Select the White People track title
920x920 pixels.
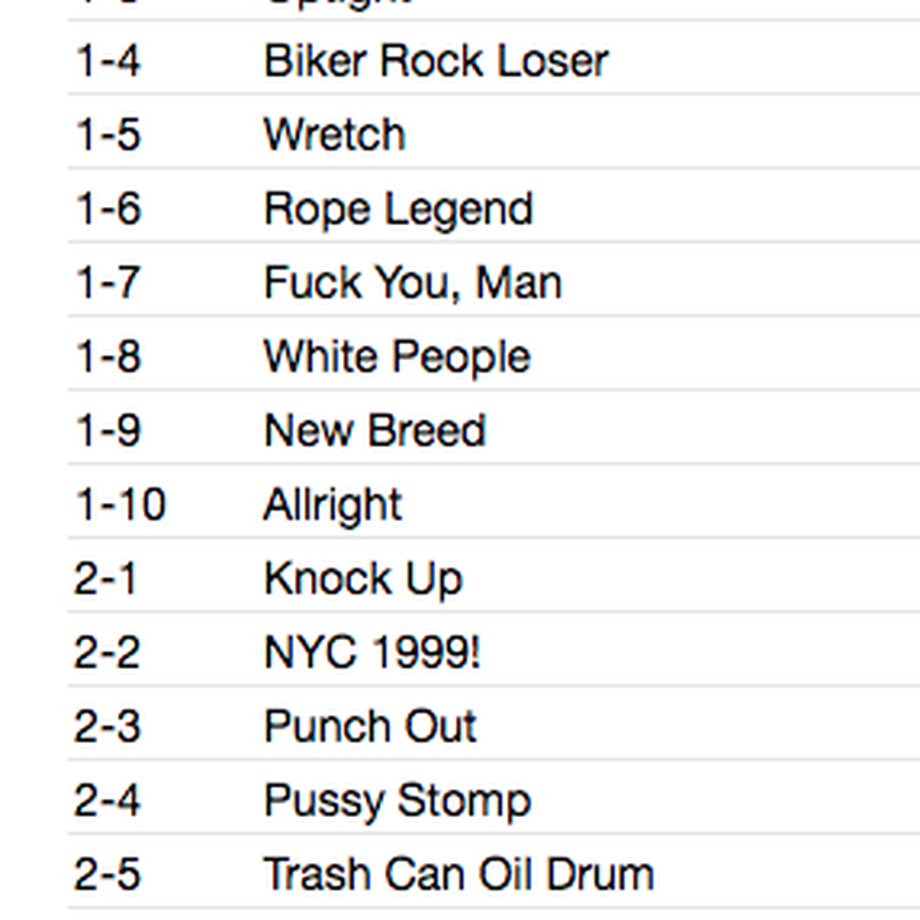click(x=397, y=357)
